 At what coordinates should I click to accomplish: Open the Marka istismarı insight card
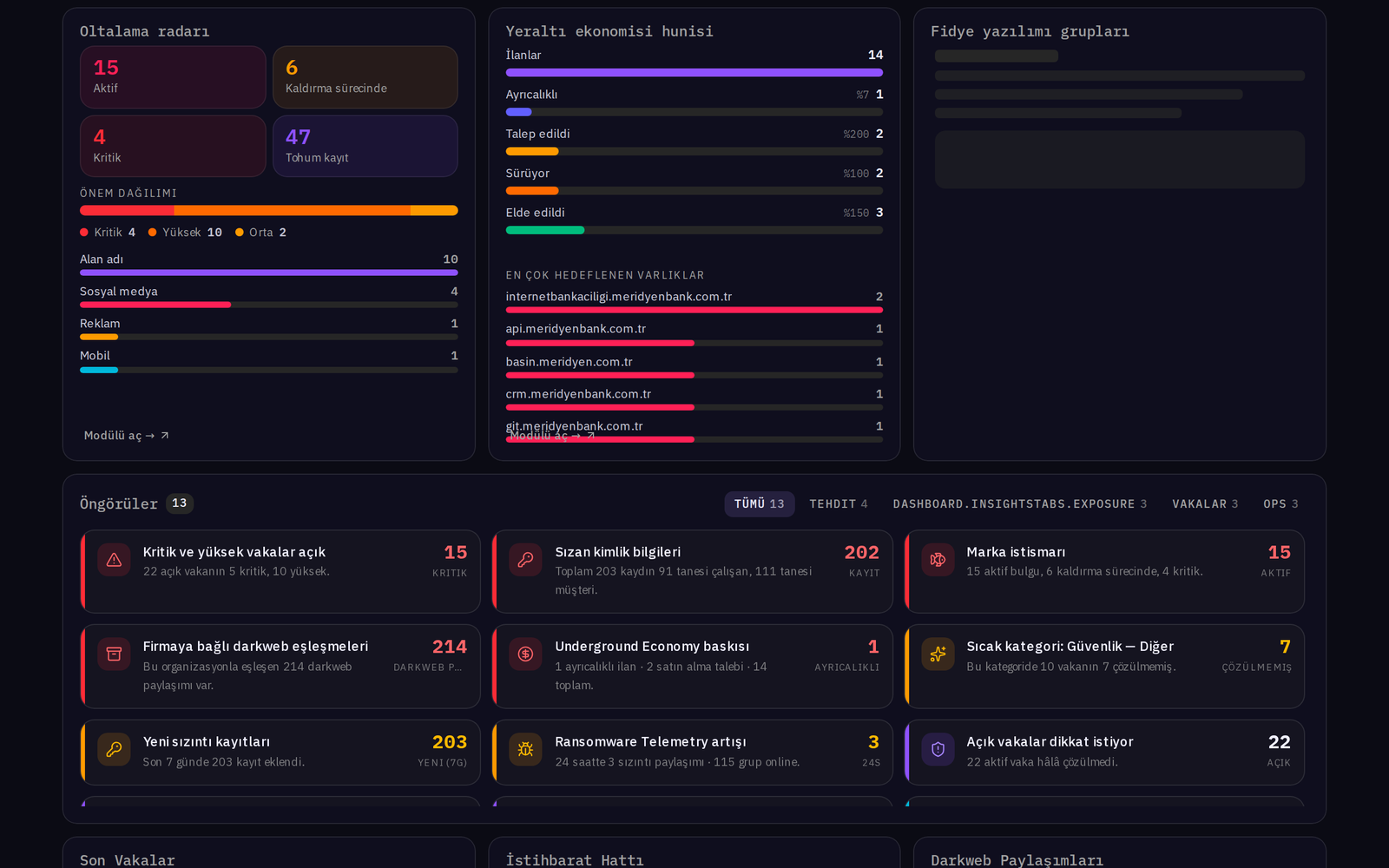point(1104,572)
